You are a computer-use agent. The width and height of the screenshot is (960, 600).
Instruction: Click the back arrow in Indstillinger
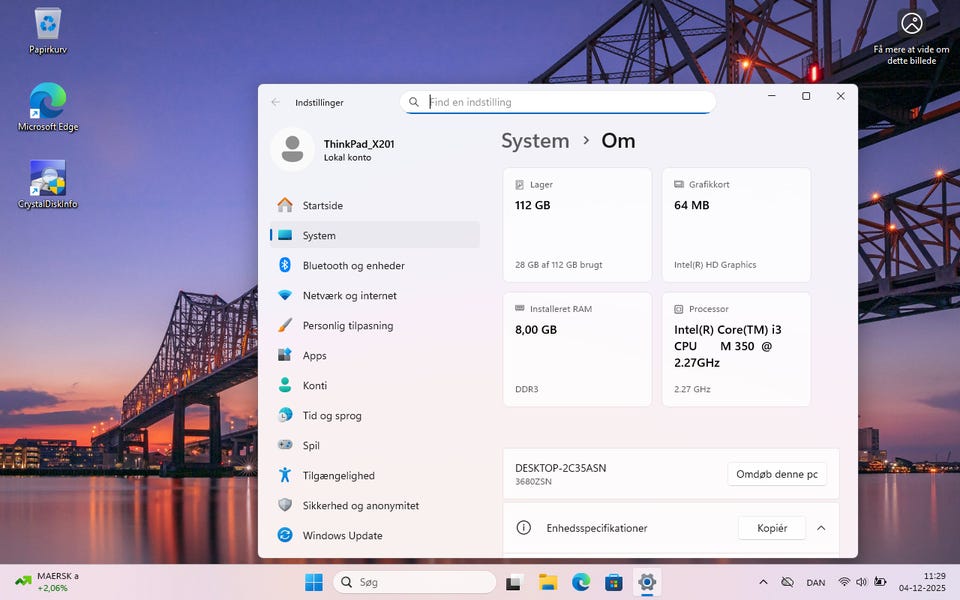[275, 102]
